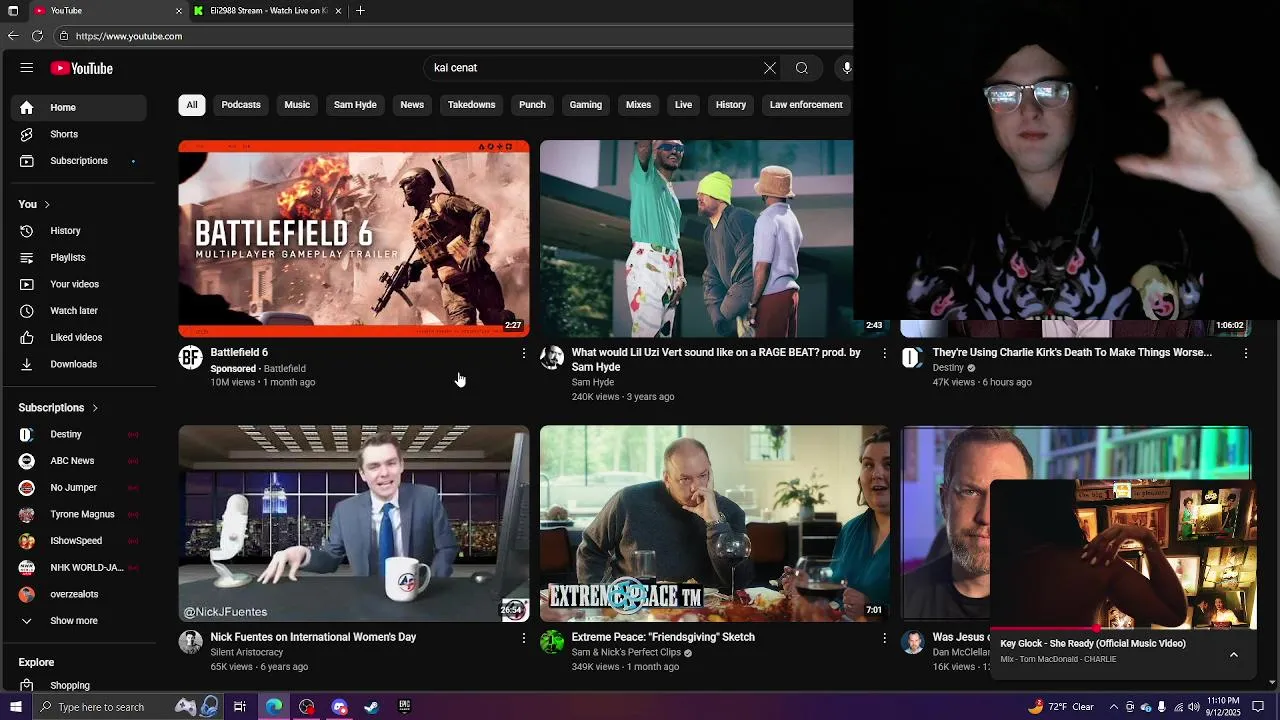Open Downloads in sidebar

[79, 364]
